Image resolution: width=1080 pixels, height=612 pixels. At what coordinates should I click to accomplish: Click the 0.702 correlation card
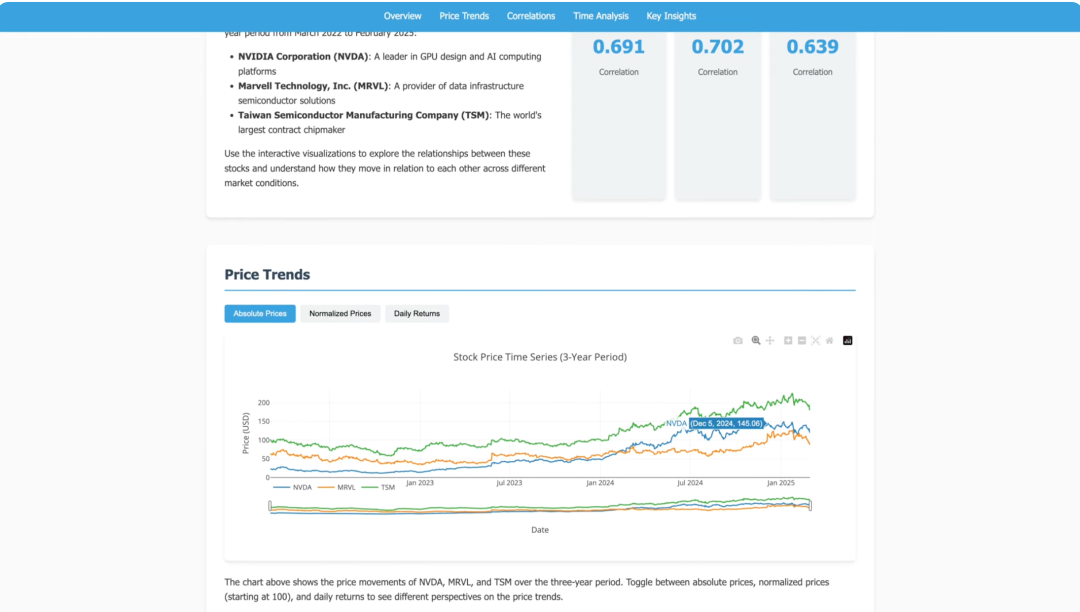[x=718, y=114]
